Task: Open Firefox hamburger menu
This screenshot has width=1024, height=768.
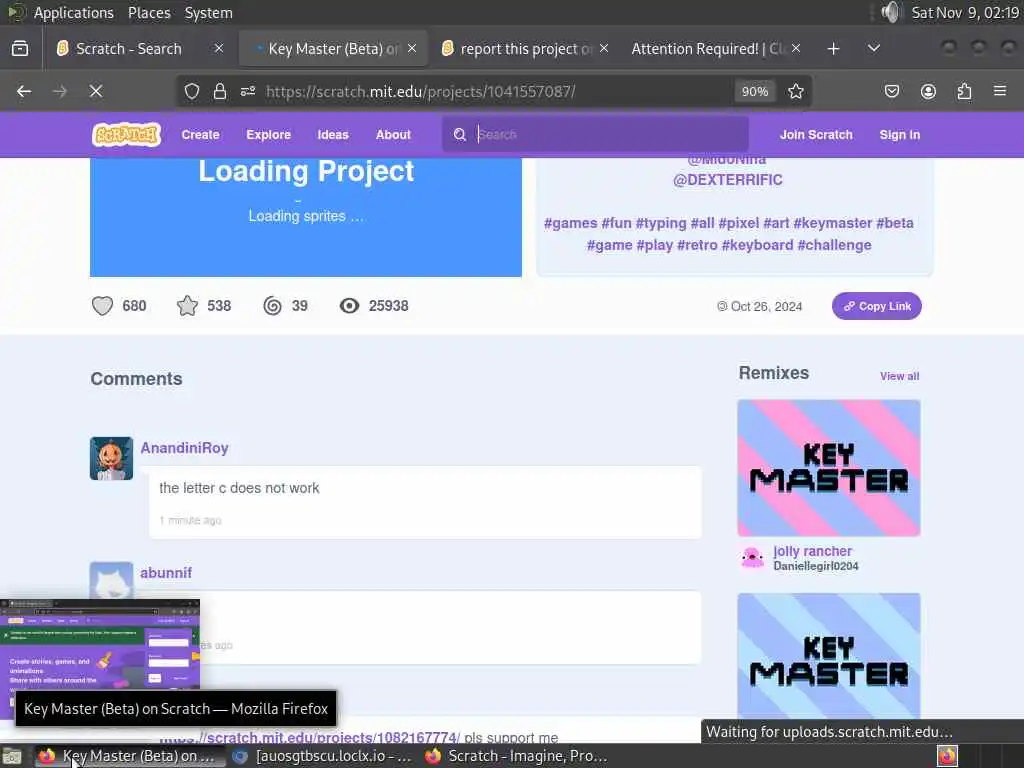Action: tap(1000, 91)
